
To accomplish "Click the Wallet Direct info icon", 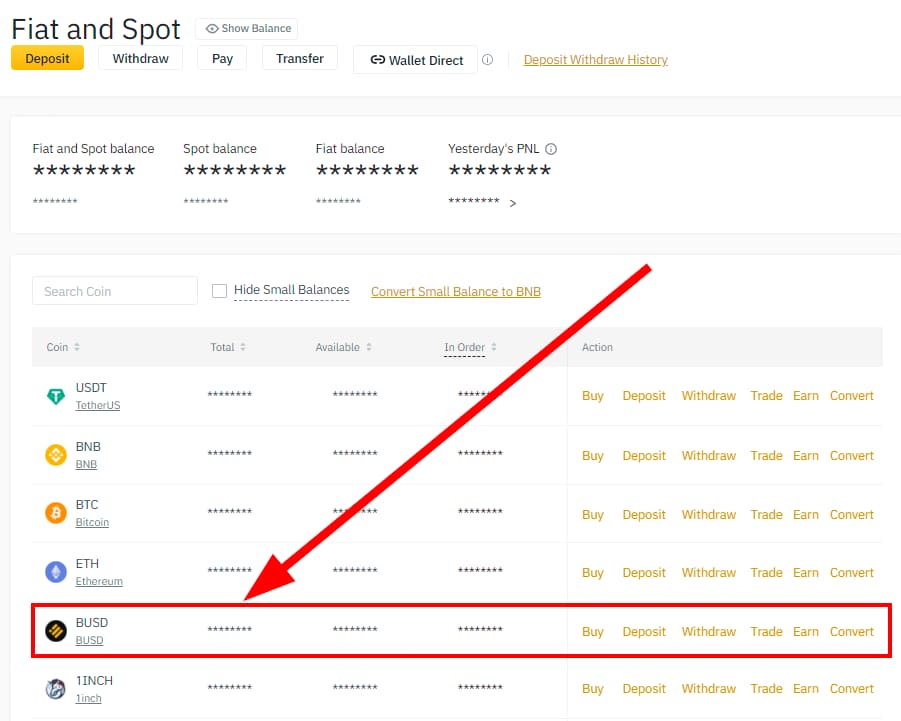I will click(487, 60).
